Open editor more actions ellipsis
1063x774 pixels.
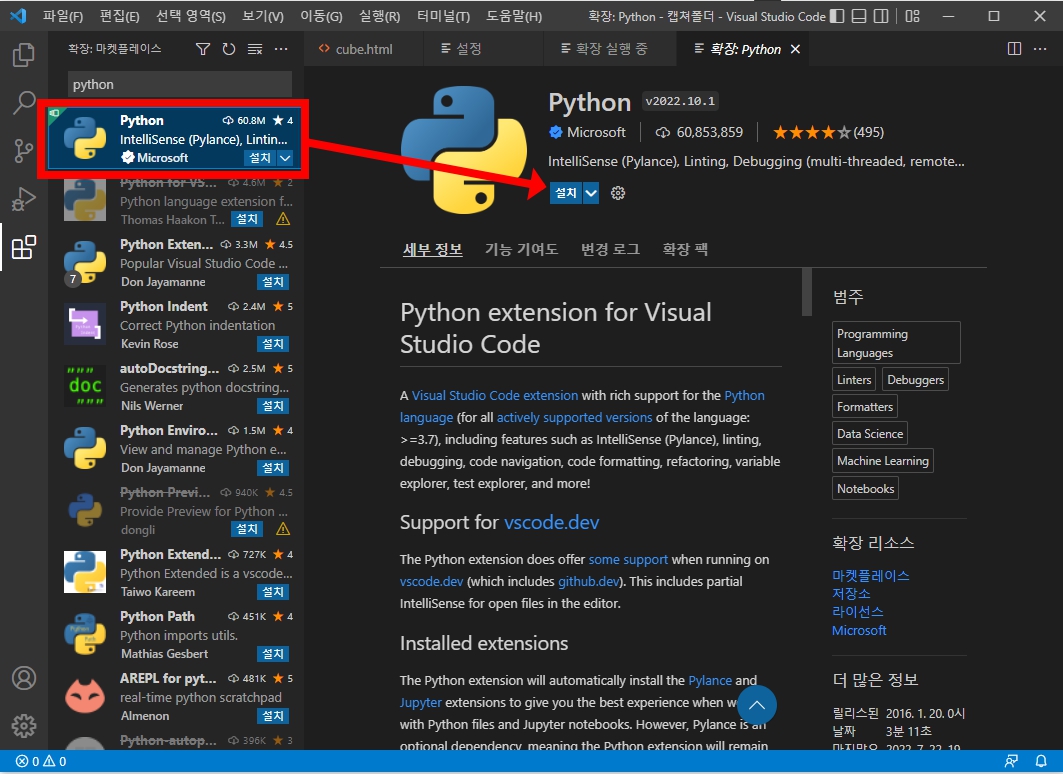pyautogui.click(x=1040, y=49)
